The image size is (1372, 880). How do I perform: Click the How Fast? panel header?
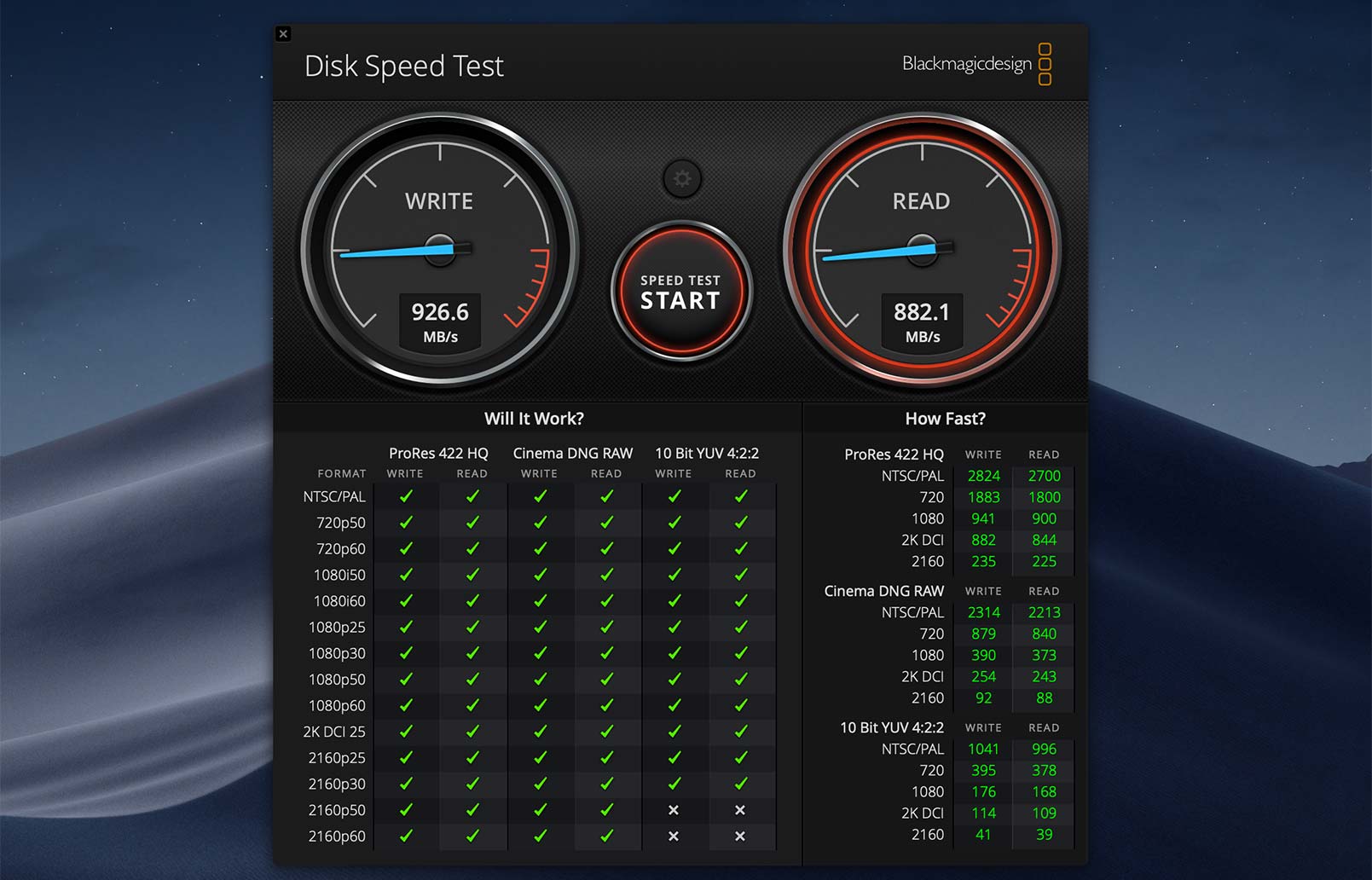click(945, 419)
